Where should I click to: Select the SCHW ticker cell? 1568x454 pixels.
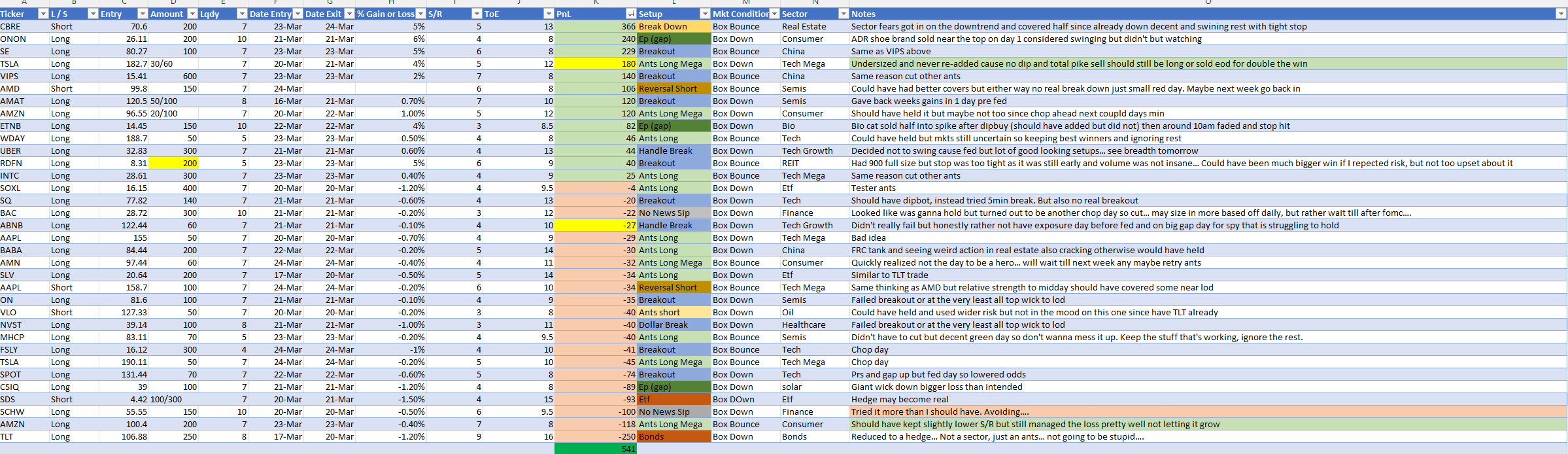click(x=24, y=411)
